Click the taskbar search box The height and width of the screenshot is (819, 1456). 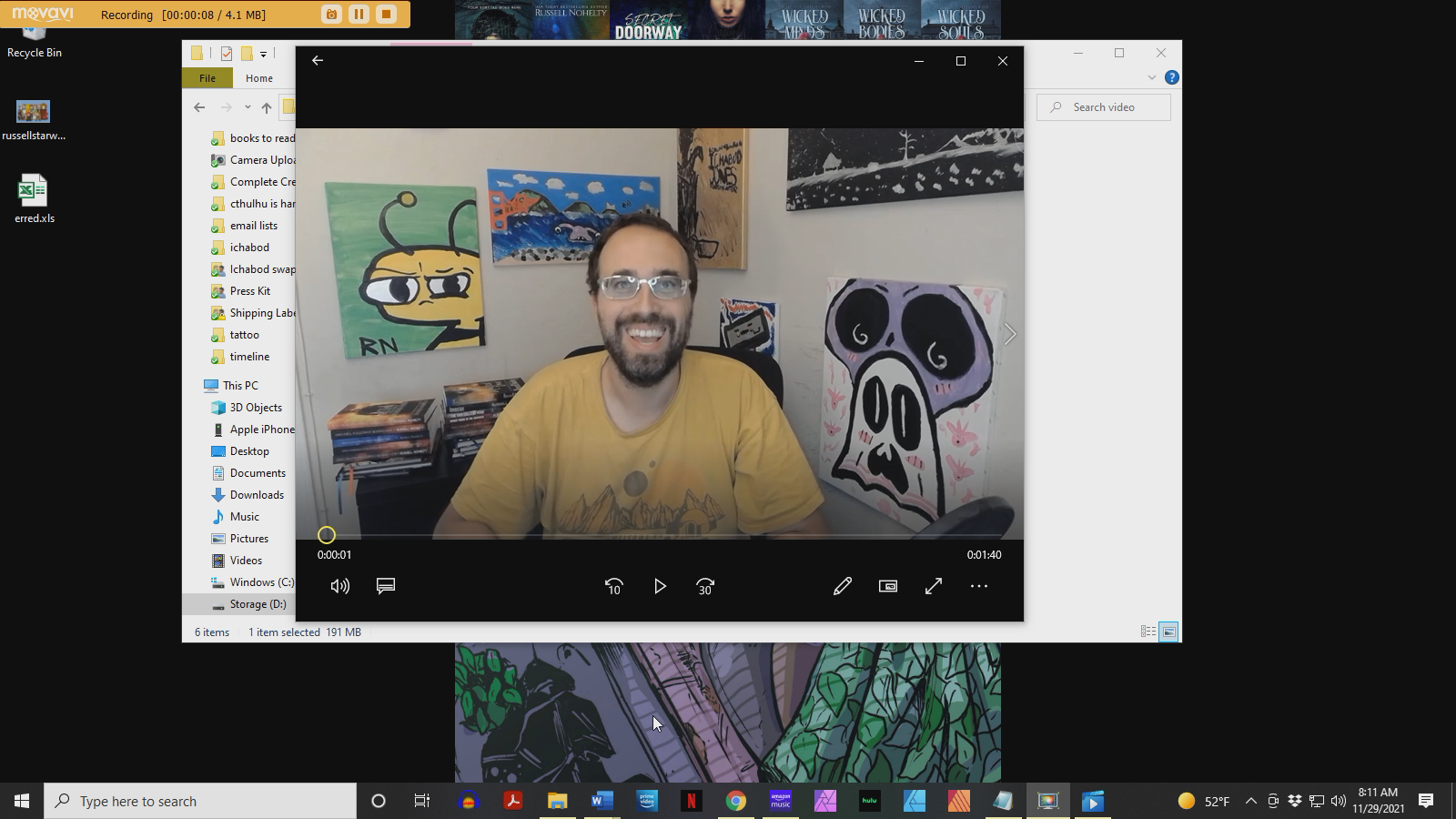(x=200, y=801)
